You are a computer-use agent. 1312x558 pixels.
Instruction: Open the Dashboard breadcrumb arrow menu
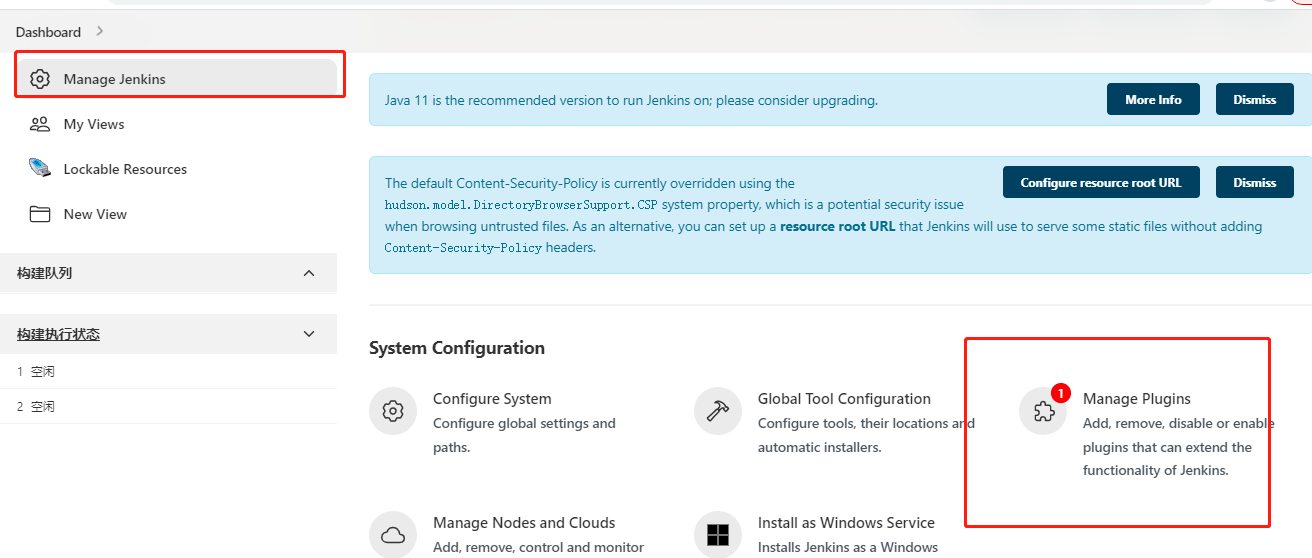click(x=99, y=32)
